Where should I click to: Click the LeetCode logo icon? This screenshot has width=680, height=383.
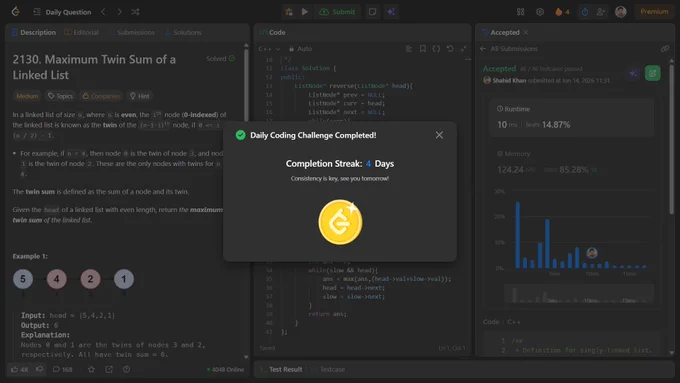[16, 12]
